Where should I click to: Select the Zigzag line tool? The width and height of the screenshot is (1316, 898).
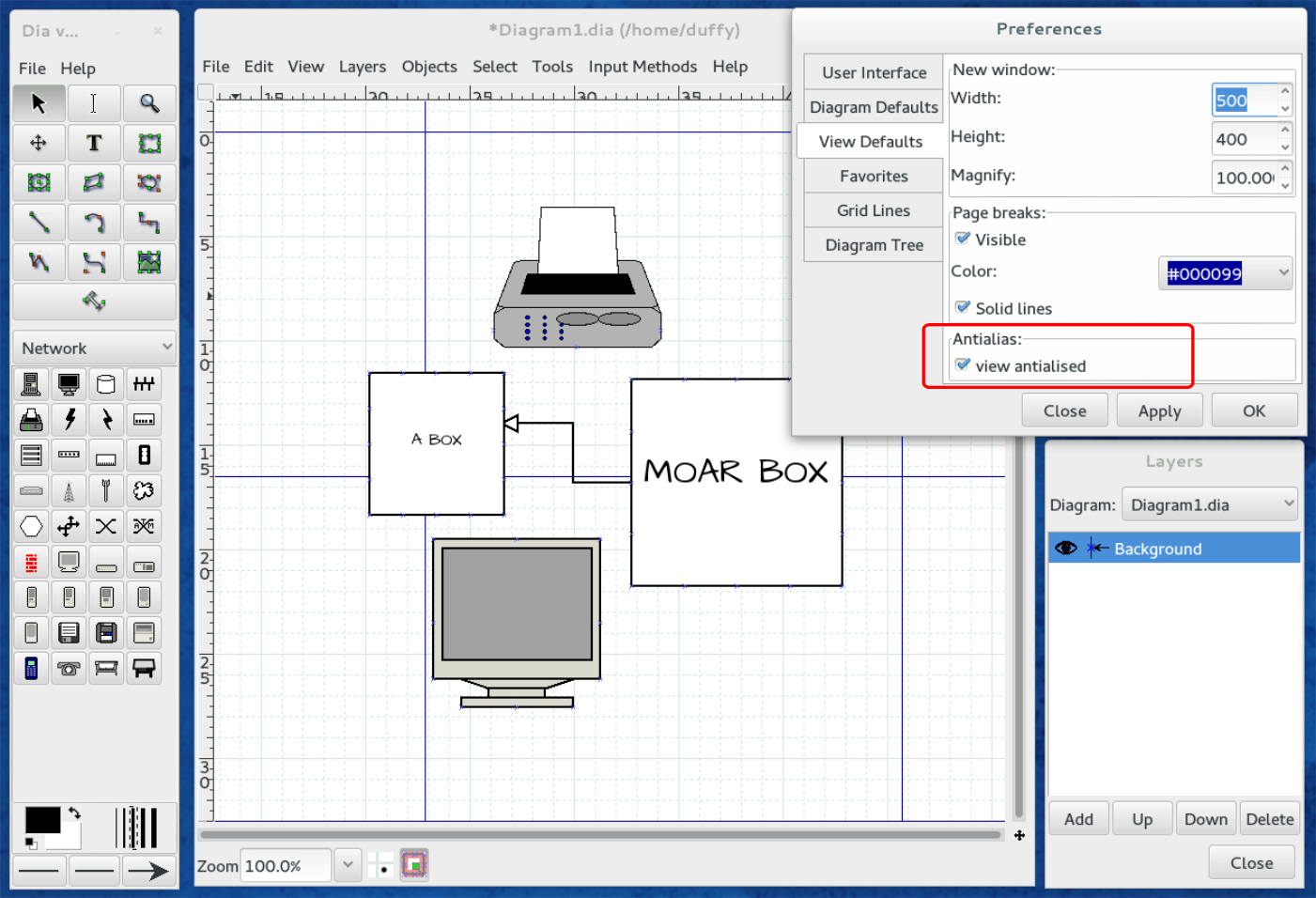148,223
